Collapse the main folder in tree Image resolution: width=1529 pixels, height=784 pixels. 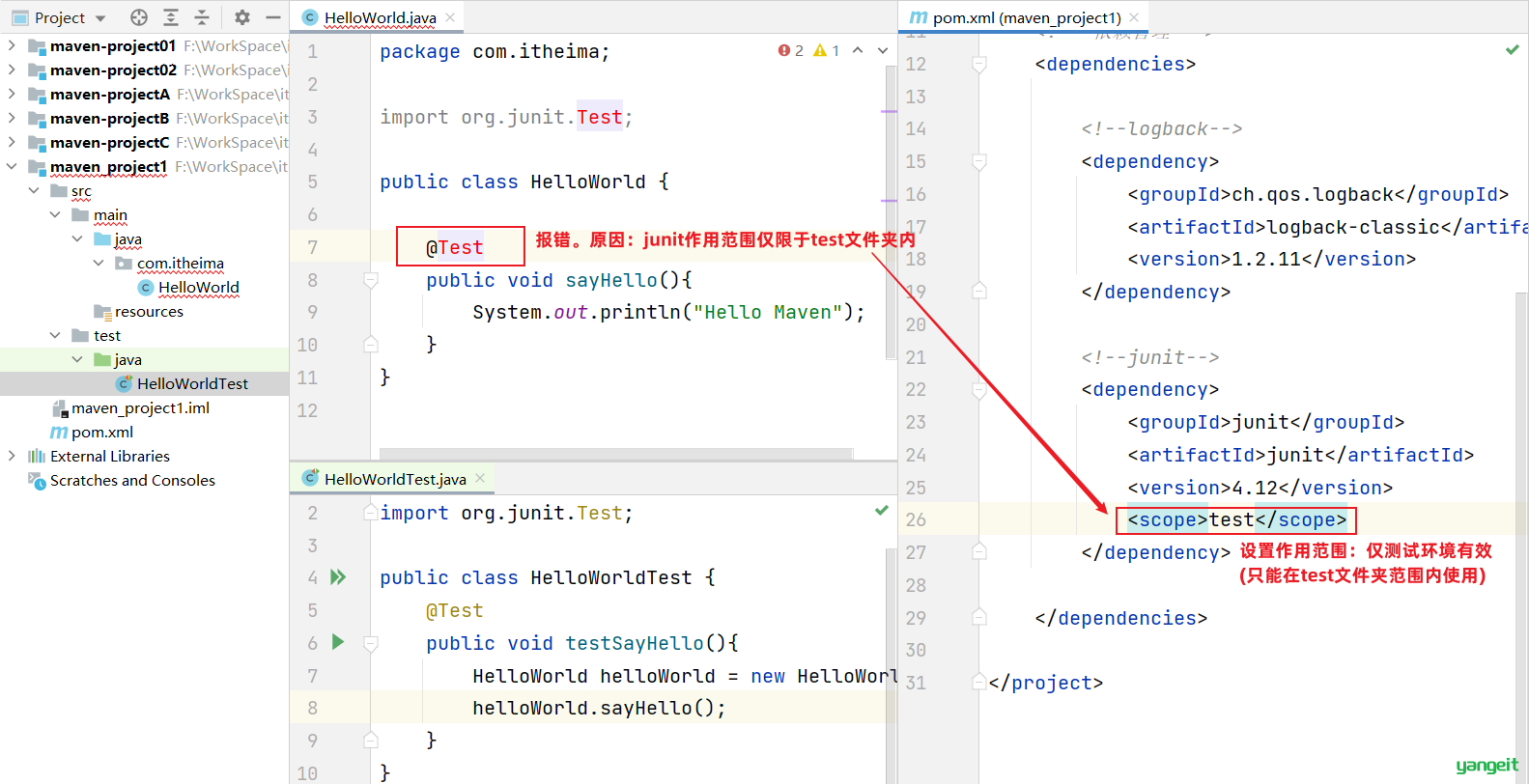55,214
